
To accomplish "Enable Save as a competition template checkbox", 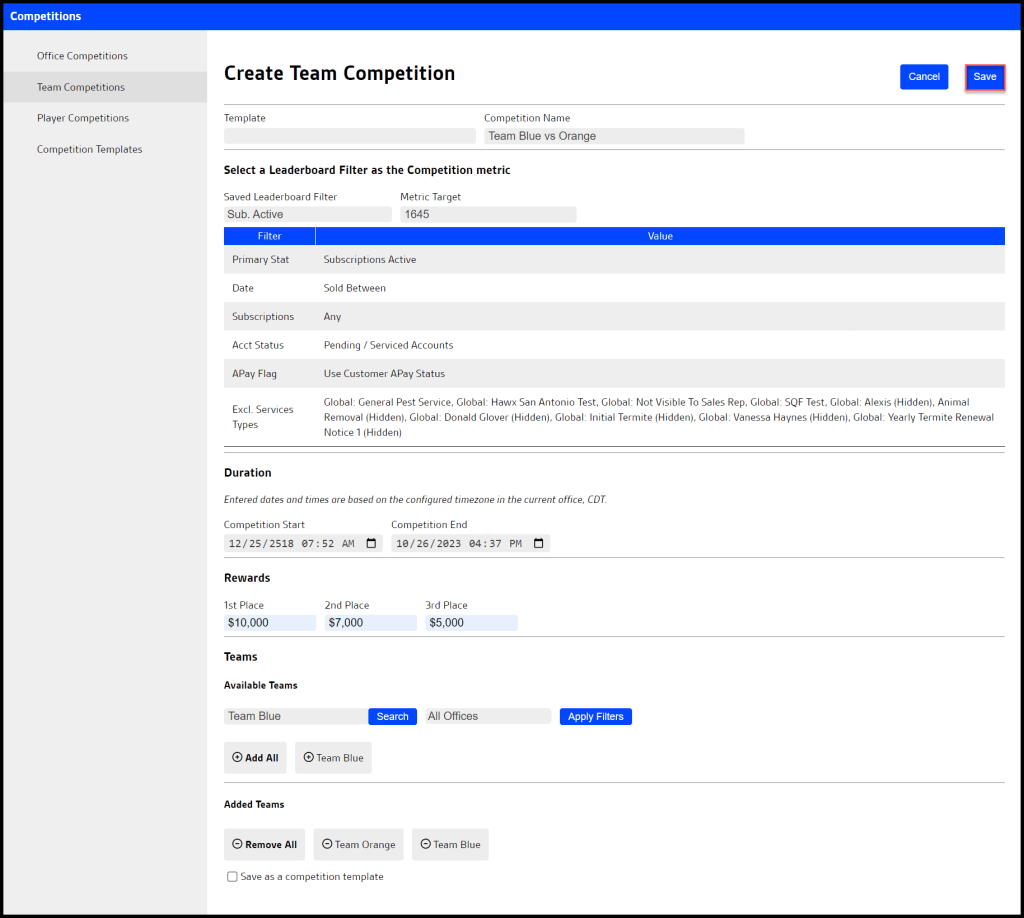I will coord(232,877).
